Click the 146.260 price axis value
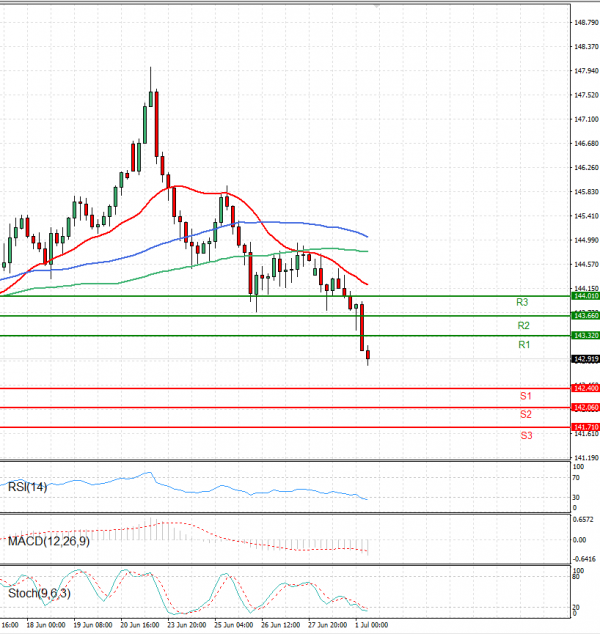Viewport: 600px width, 634px height. [x=586, y=167]
